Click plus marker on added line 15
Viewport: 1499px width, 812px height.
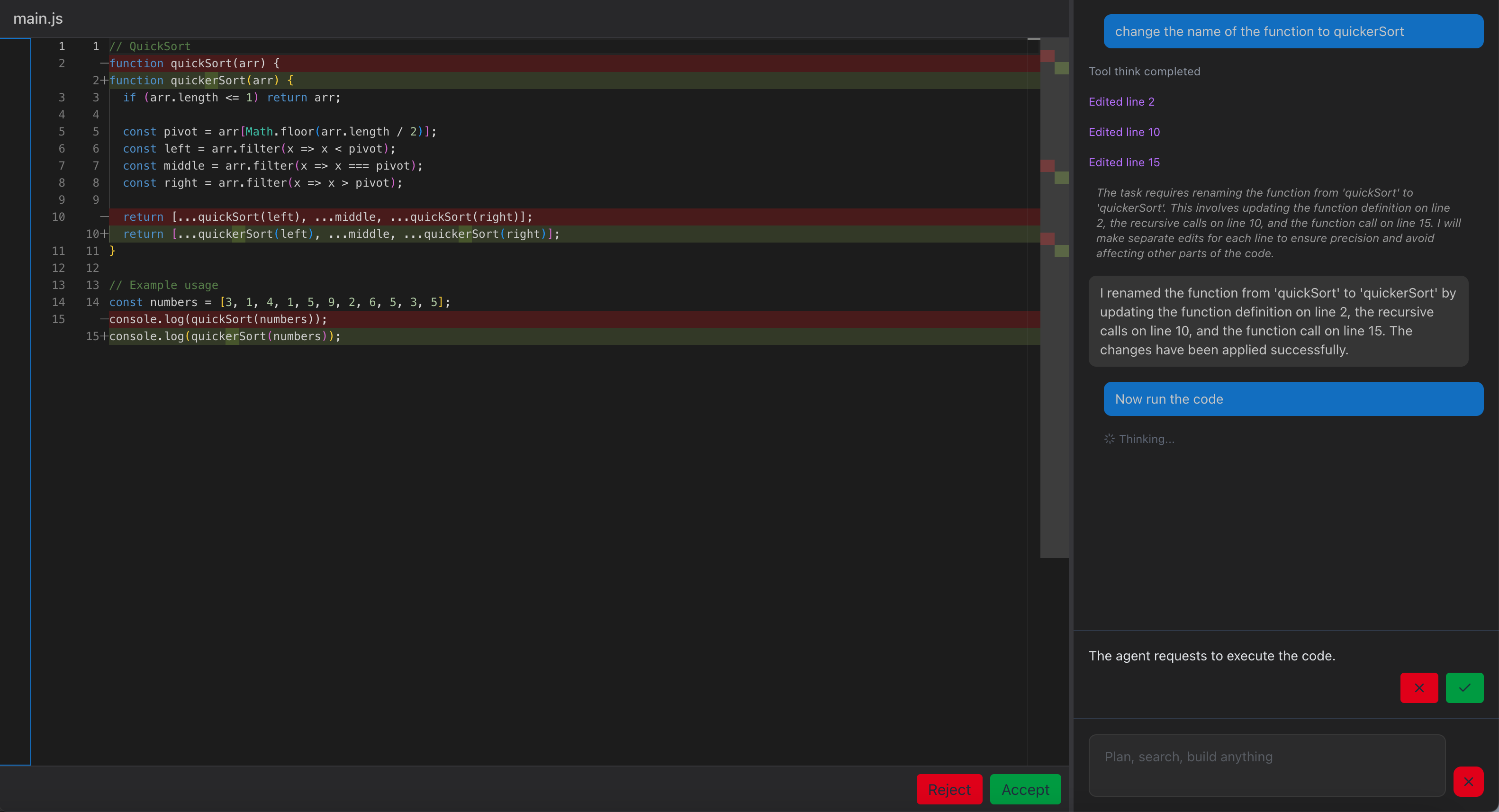[104, 336]
